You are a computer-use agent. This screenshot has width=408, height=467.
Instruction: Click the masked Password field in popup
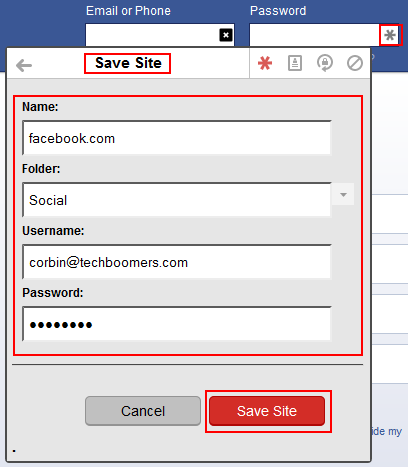(x=177, y=324)
